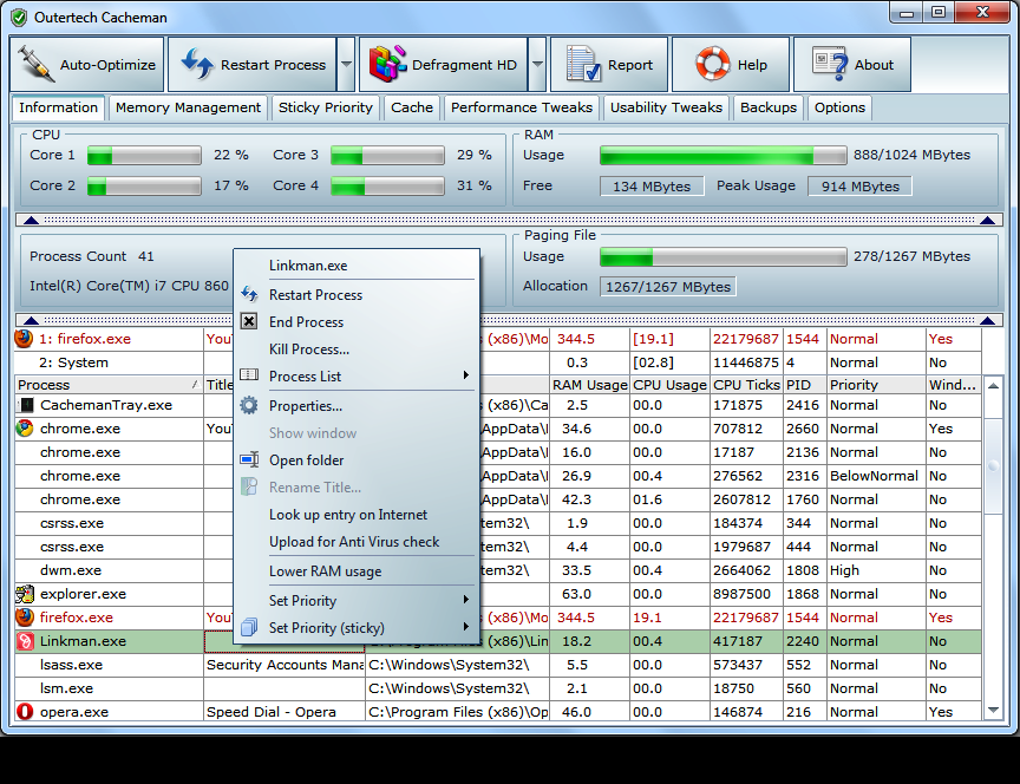Click the BelowNormal priority cell
1020x784 pixels.
[874, 476]
